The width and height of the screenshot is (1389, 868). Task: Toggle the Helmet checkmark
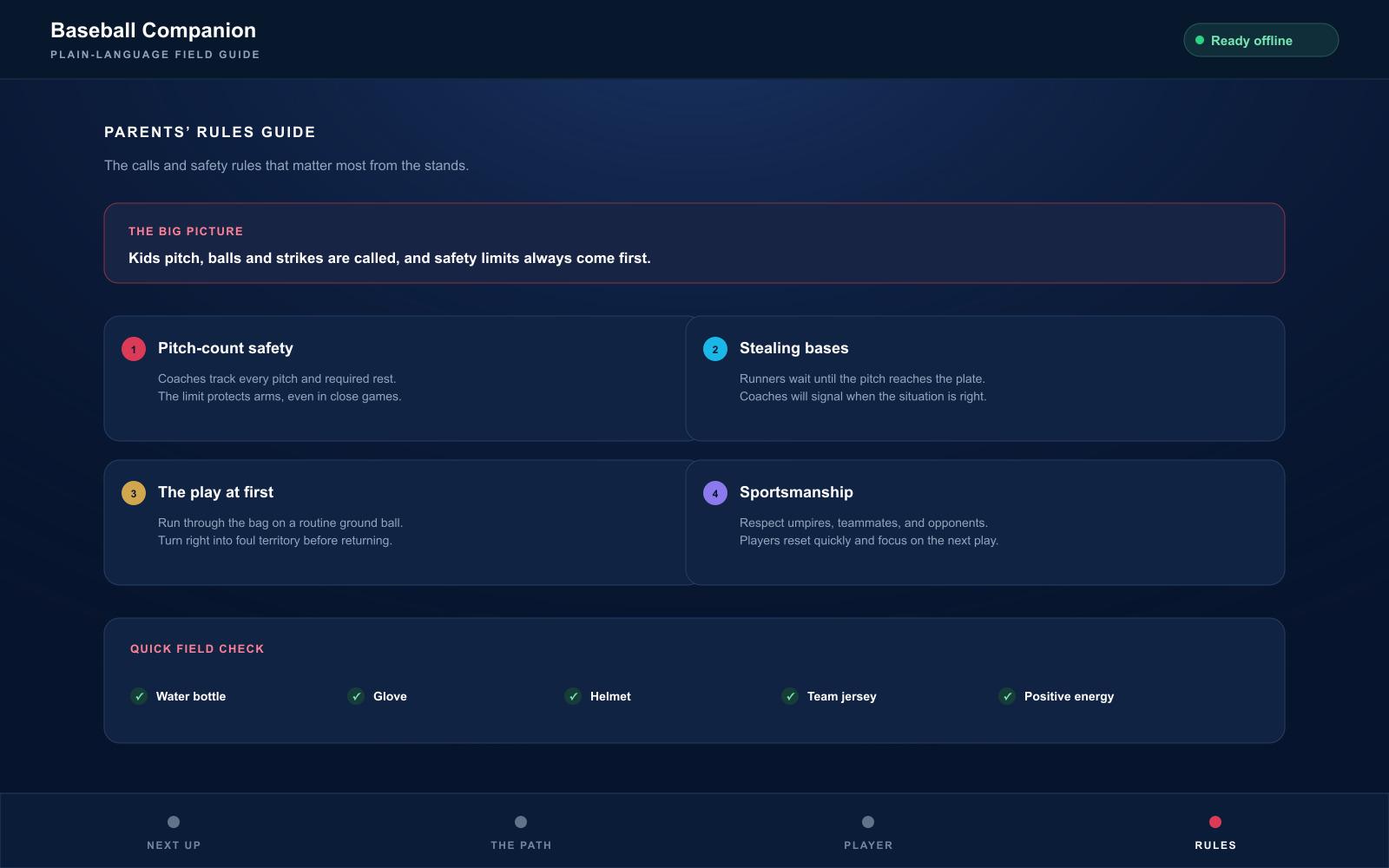coord(573,696)
